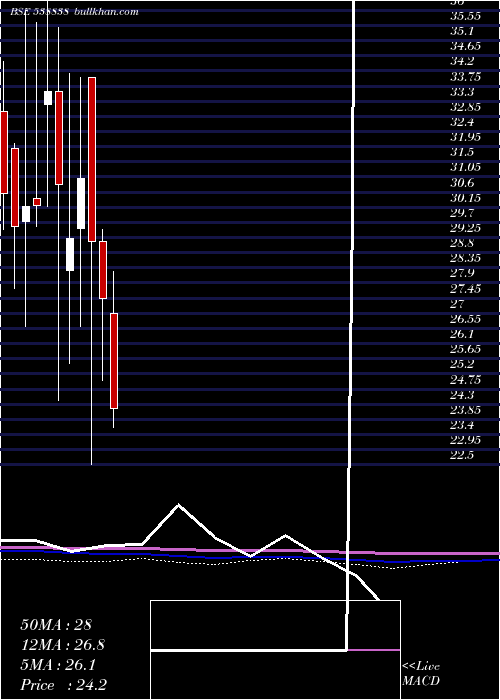Select the 22.5 axis value

[462, 455]
